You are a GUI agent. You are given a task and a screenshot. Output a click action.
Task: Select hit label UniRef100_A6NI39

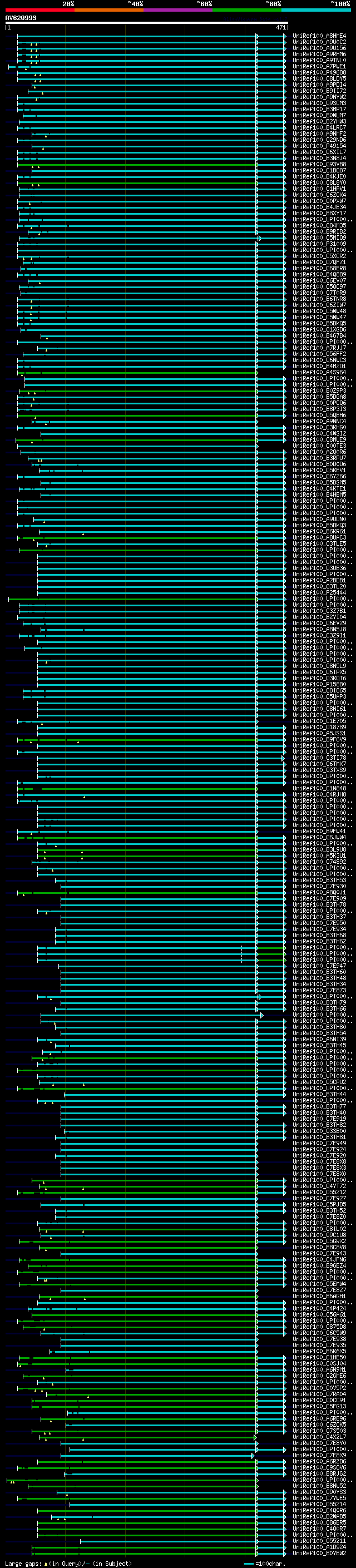319,1040
